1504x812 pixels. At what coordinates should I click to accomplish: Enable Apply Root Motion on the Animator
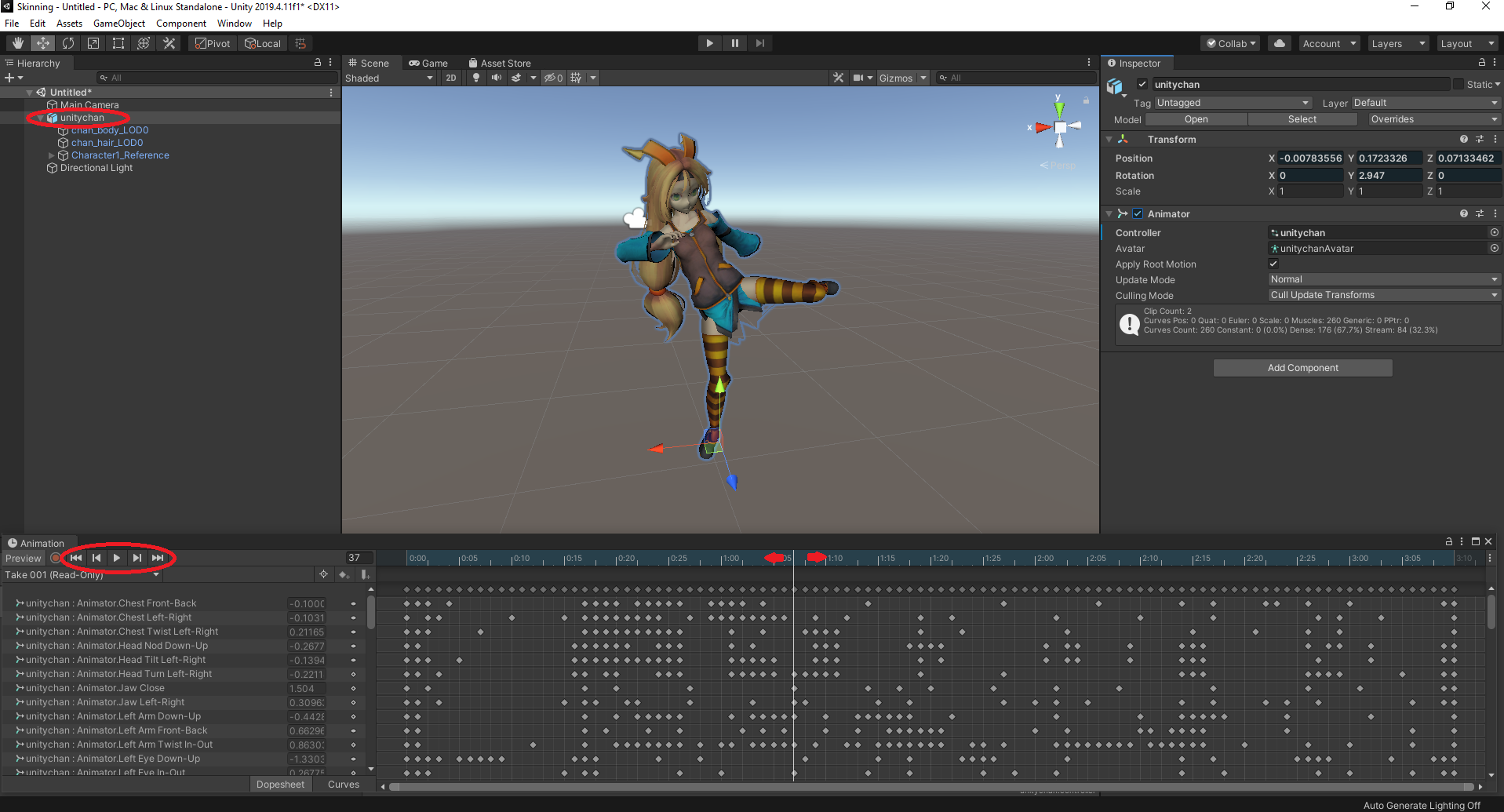click(1273, 264)
